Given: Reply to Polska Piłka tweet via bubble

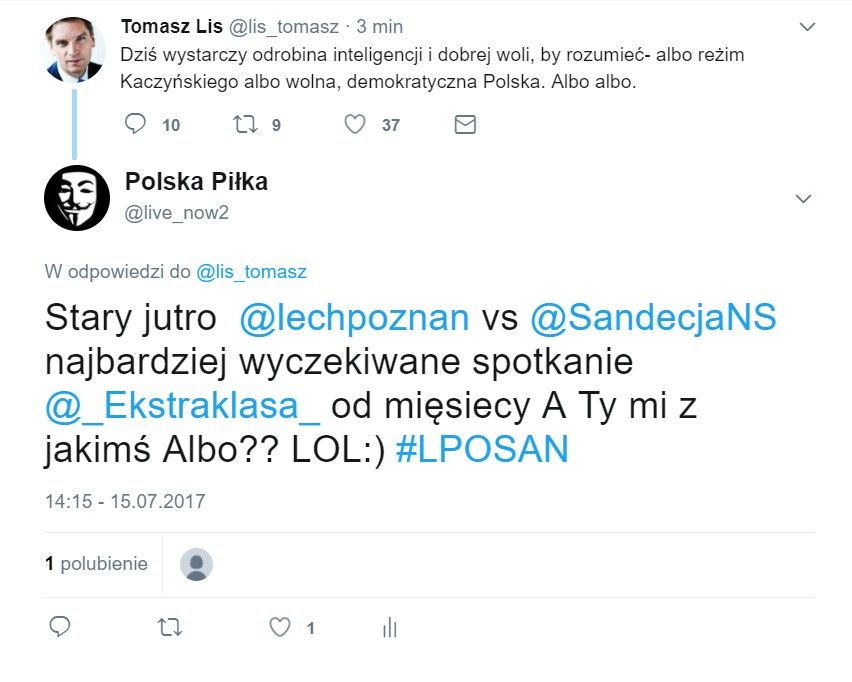Looking at the screenshot, I should click(x=60, y=627).
